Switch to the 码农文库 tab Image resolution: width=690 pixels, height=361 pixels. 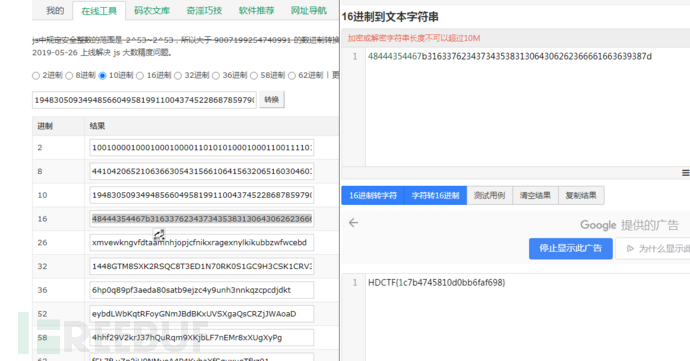(x=152, y=11)
